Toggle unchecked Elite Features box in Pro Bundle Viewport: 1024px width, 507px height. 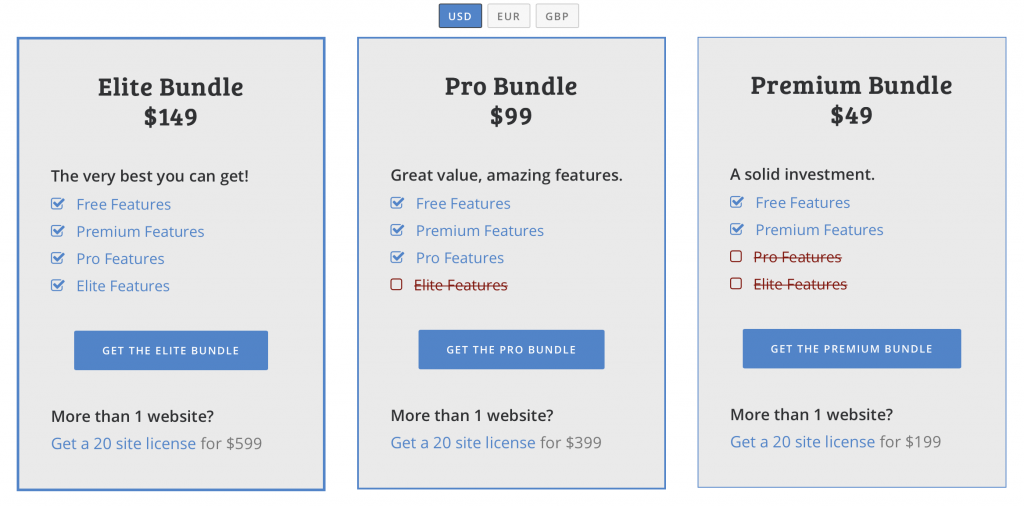[x=396, y=285]
